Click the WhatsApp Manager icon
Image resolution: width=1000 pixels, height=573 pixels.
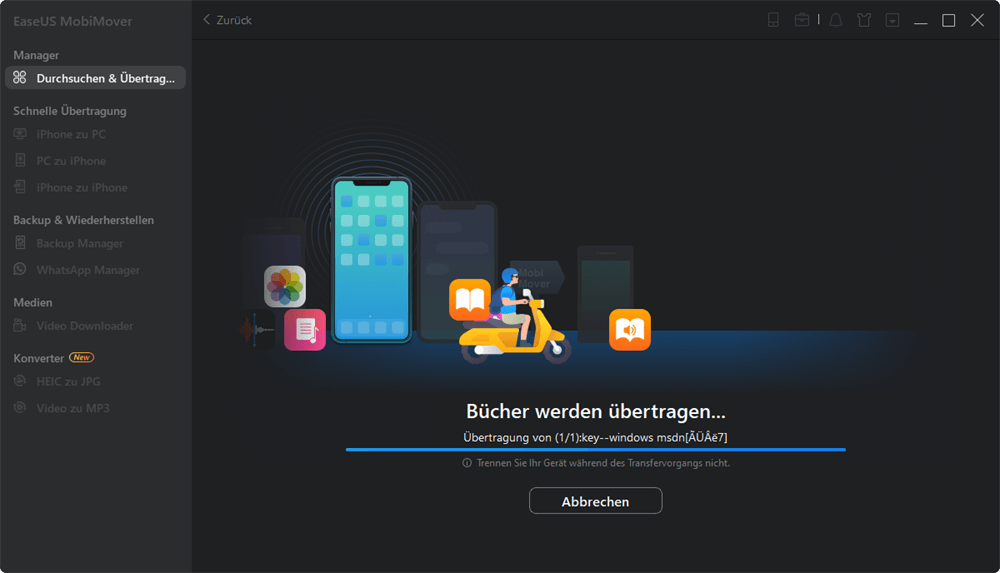click(20, 269)
